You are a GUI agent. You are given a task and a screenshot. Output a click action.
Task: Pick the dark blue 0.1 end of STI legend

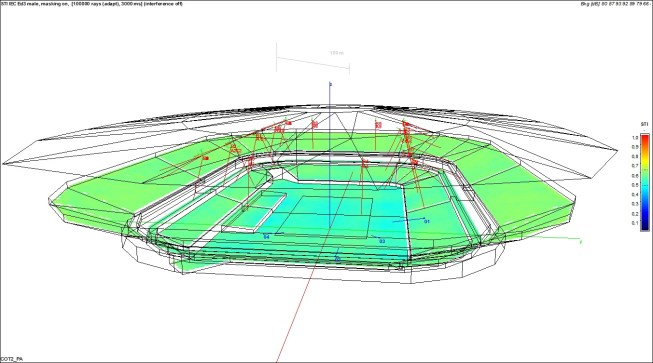pyautogui.click(x=644, y=224)
